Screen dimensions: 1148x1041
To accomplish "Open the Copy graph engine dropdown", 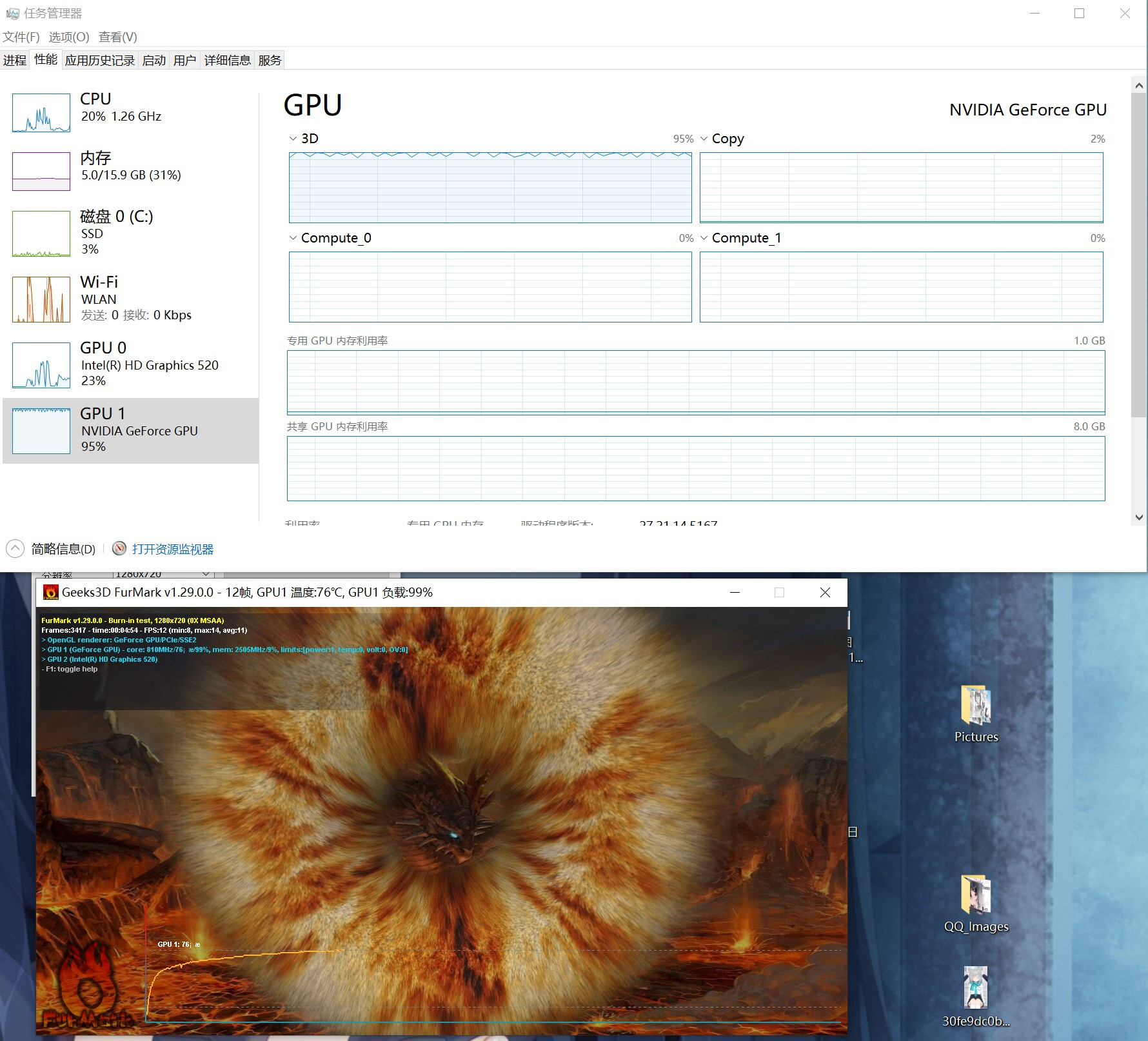I will (704, 139).
